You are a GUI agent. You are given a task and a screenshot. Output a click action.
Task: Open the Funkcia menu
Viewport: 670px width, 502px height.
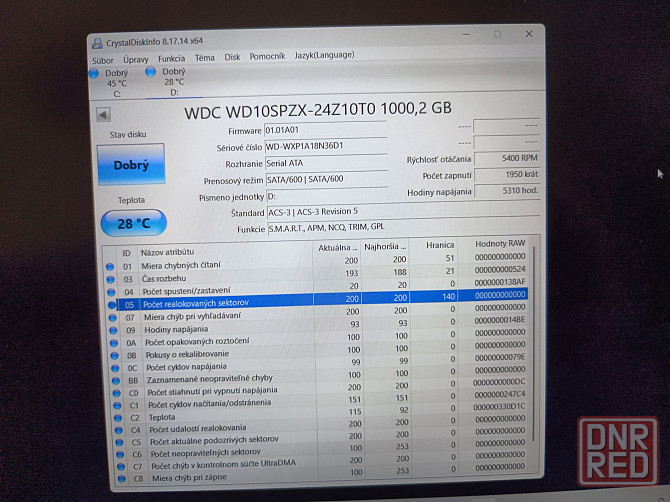[171, 59]
